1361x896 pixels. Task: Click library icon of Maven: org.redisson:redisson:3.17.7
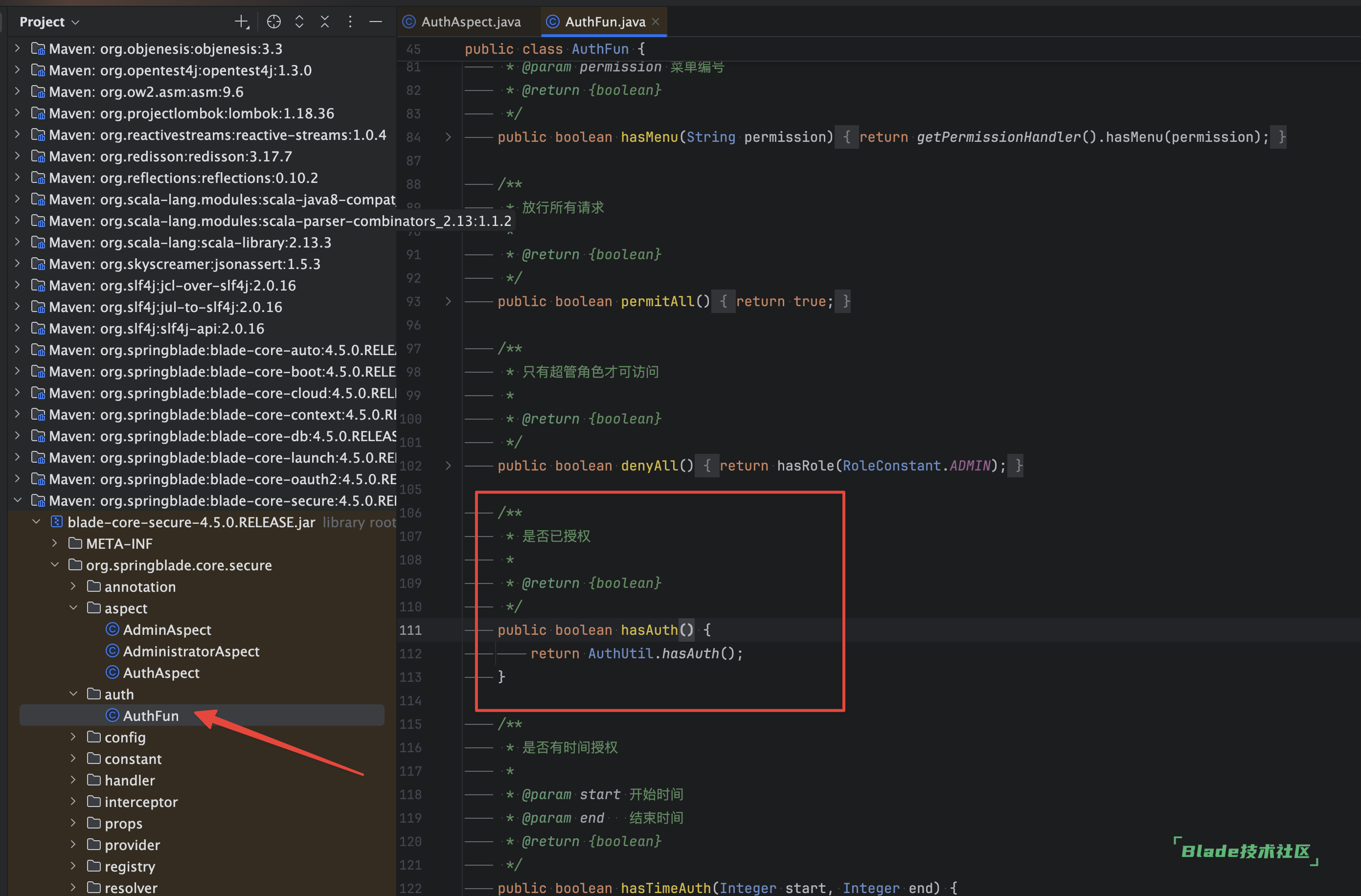tap(38, 156)
